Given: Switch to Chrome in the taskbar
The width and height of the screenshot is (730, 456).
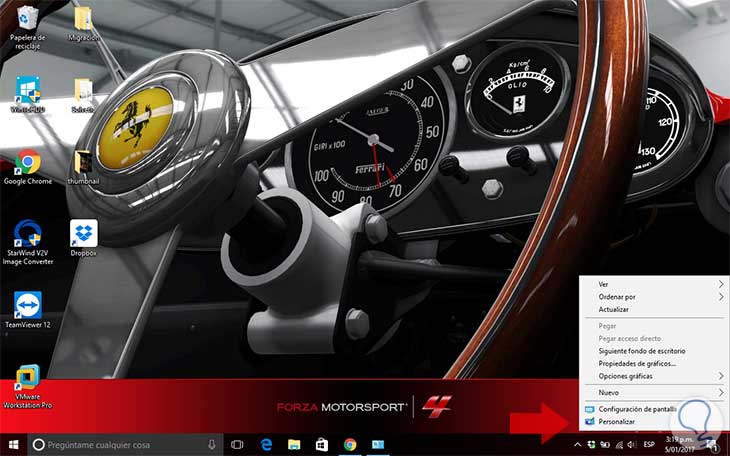Looking at the screenshot, I should tap(350, 445).
